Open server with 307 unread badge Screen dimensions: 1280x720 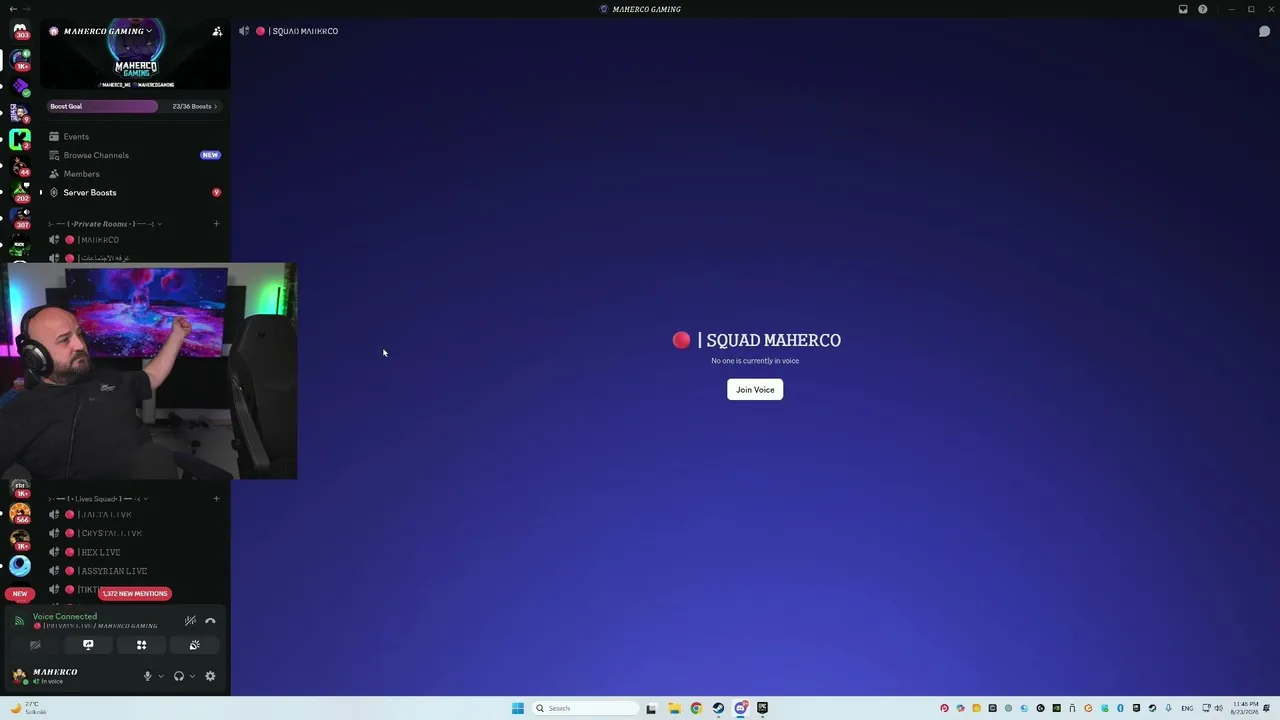20,217
